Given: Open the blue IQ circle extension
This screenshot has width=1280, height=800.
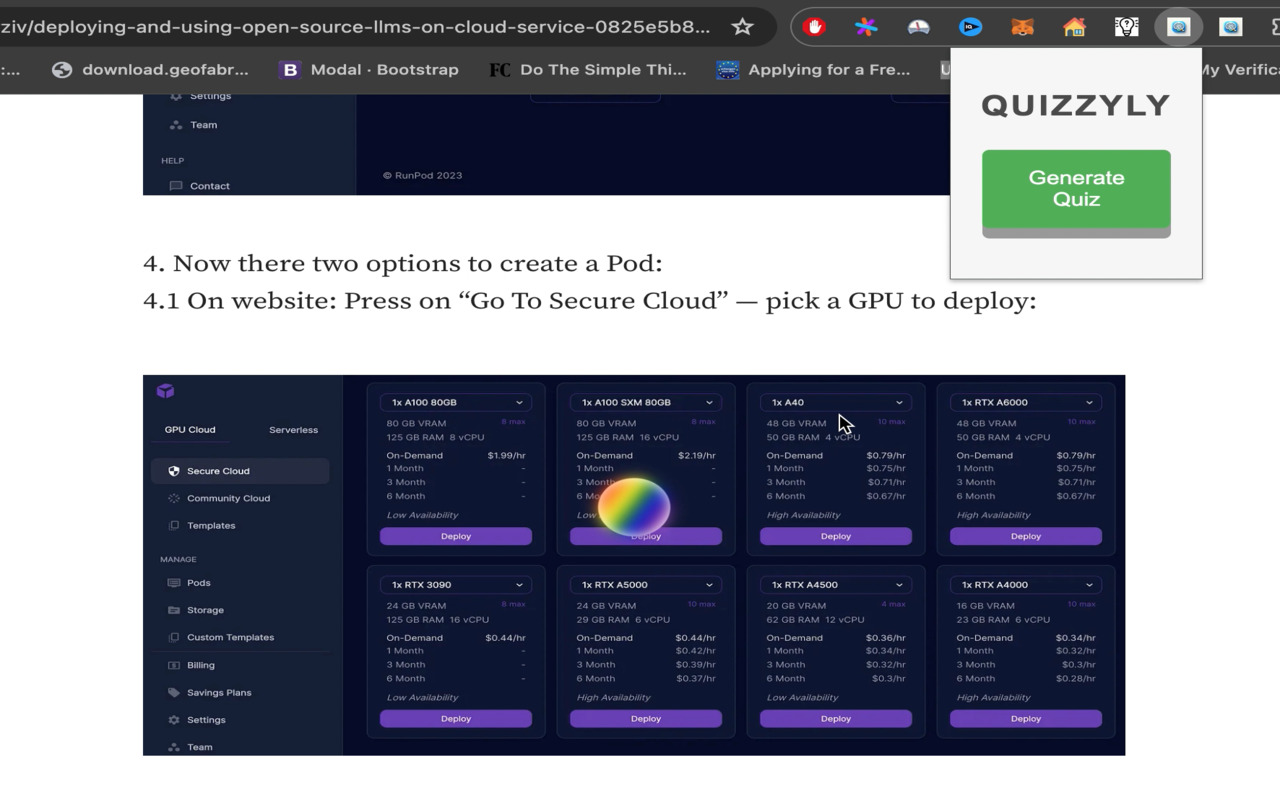Looking at the screenshot, I should click(970, 27).
